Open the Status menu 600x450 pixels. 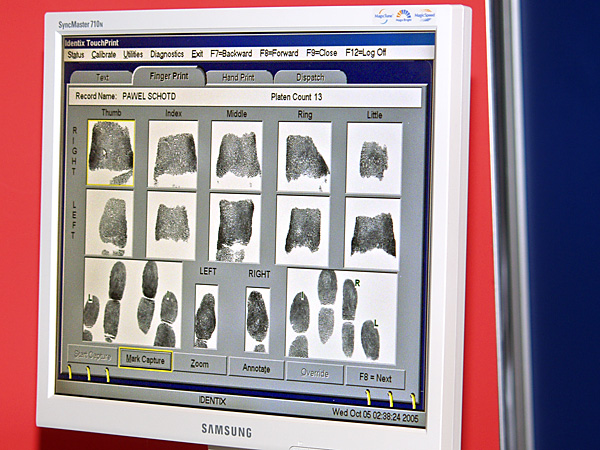point(75,55)
